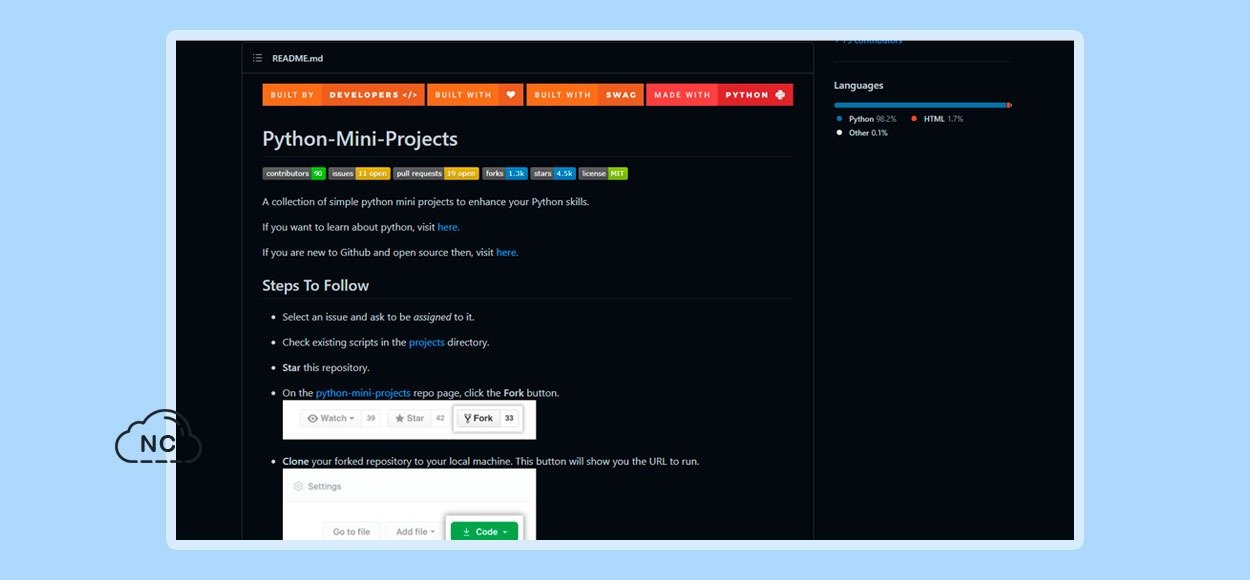Click the issues 11 open badge

click(359, 173)
